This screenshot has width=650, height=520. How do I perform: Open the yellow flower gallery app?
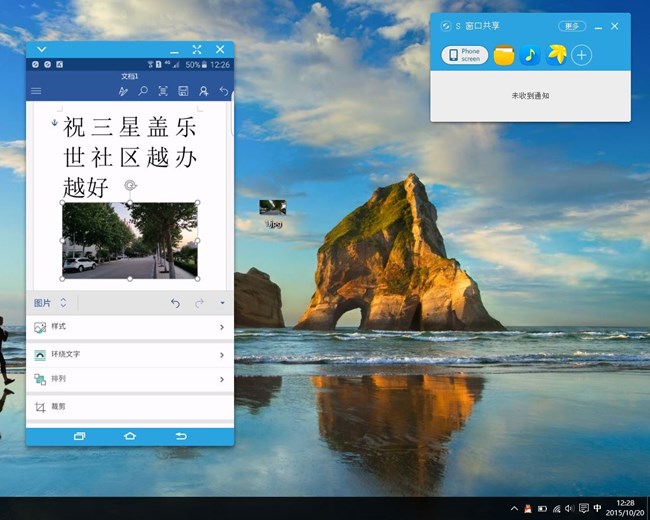556,56
